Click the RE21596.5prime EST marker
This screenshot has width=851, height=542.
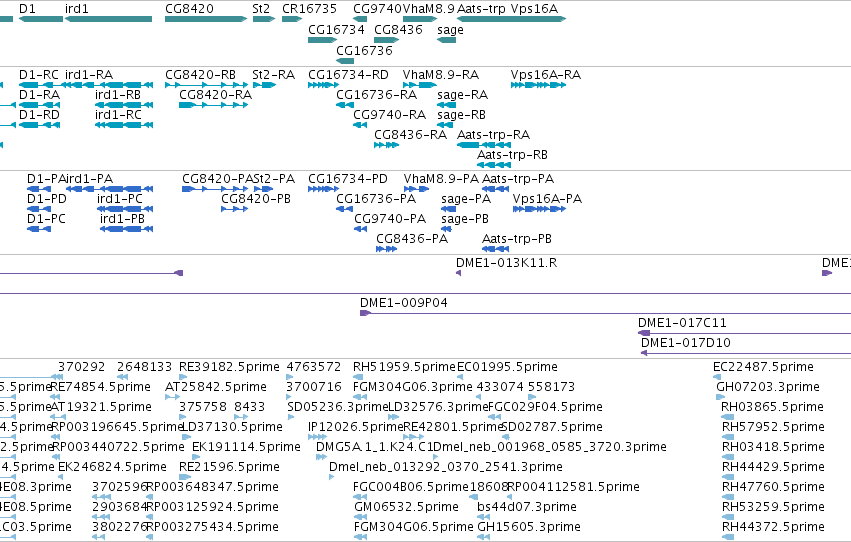(185, 477)
